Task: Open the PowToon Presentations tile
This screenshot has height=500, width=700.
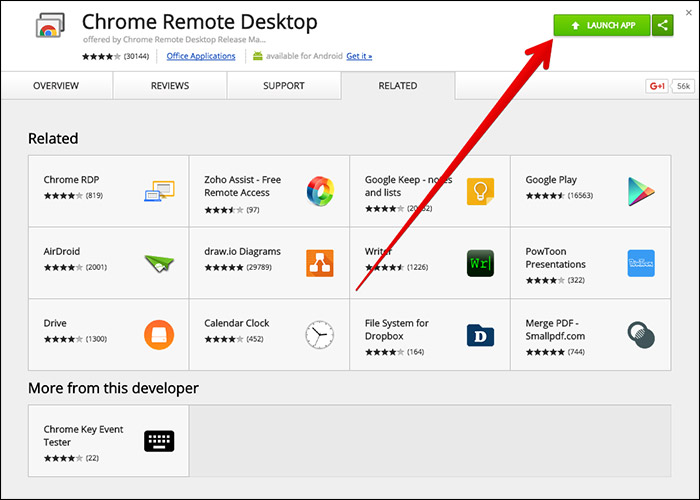Action: [x=590, y=263]
